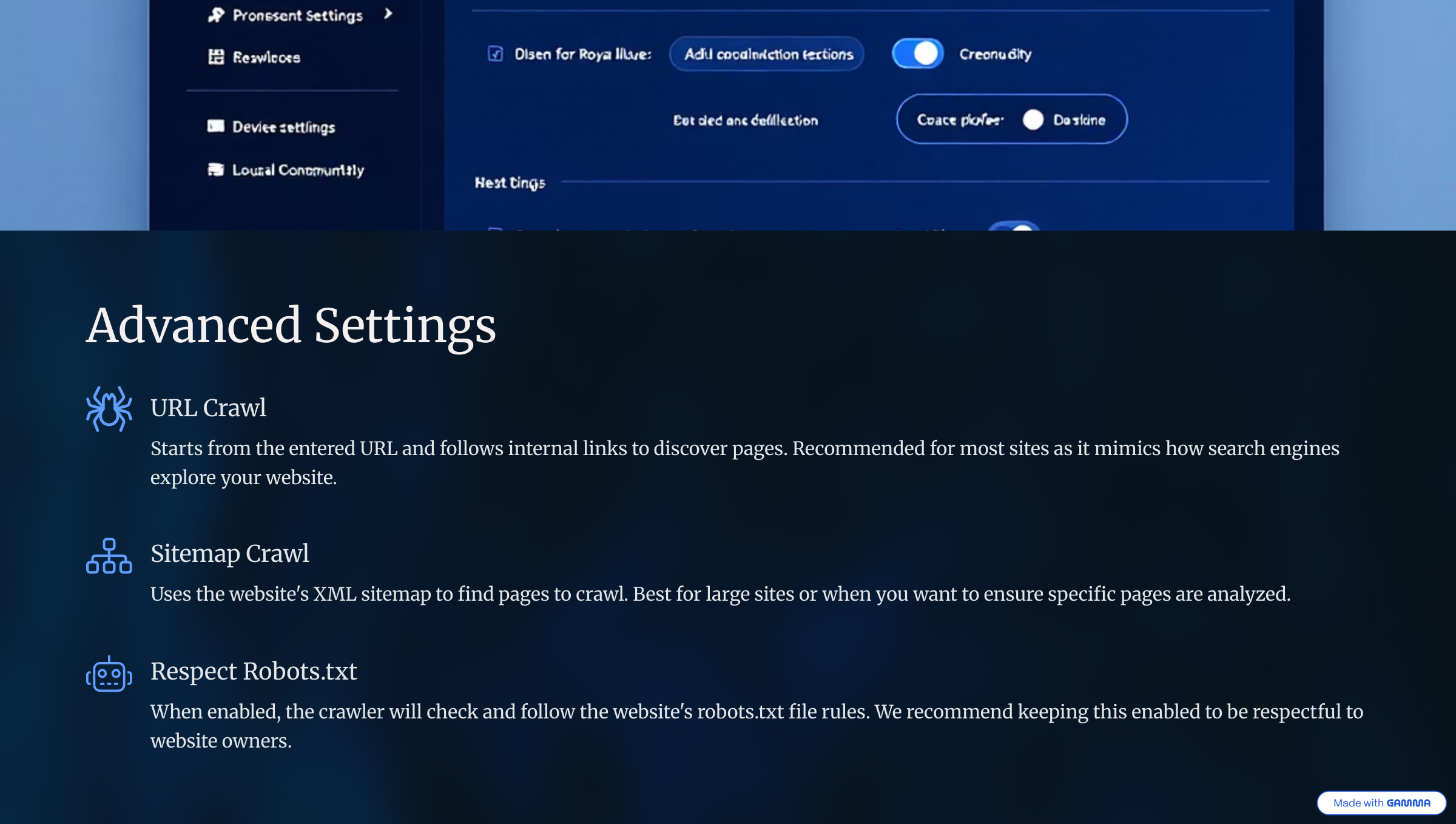This screenshot has height=824, width=1456.
Task: Open the 'Add coordination sections' dropdown
Action: [767, 53]
